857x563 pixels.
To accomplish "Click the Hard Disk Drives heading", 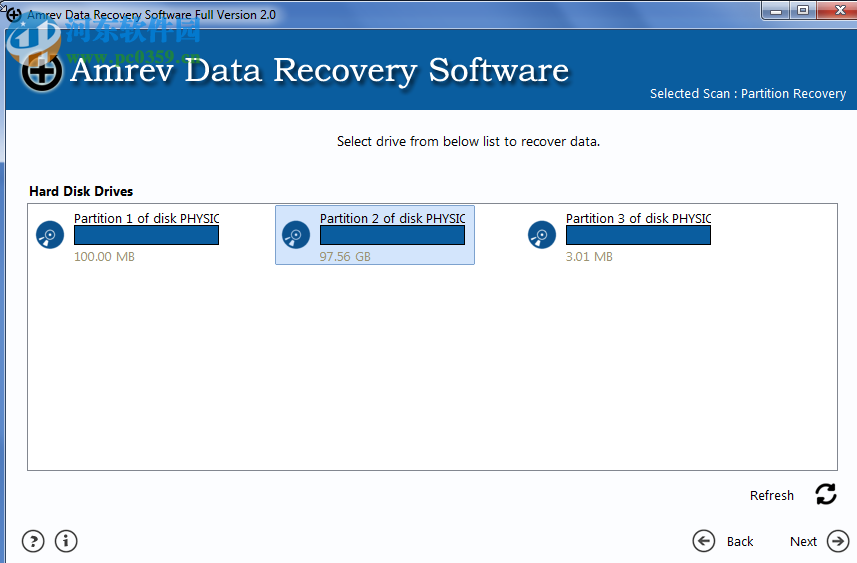I will 81,191.
